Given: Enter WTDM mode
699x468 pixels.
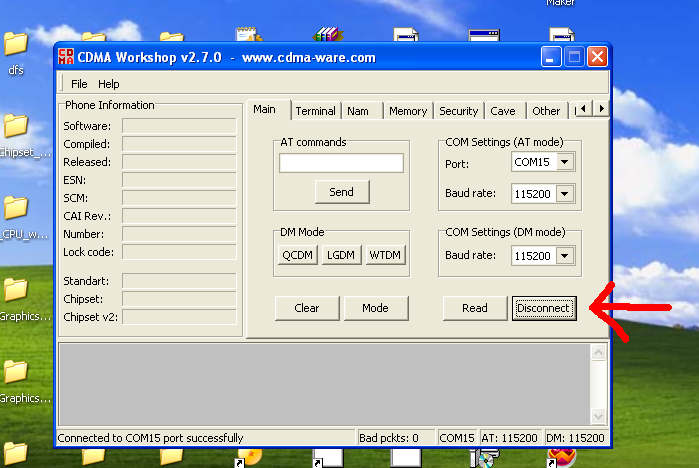Looking at the screenshot, I should 385,255.
